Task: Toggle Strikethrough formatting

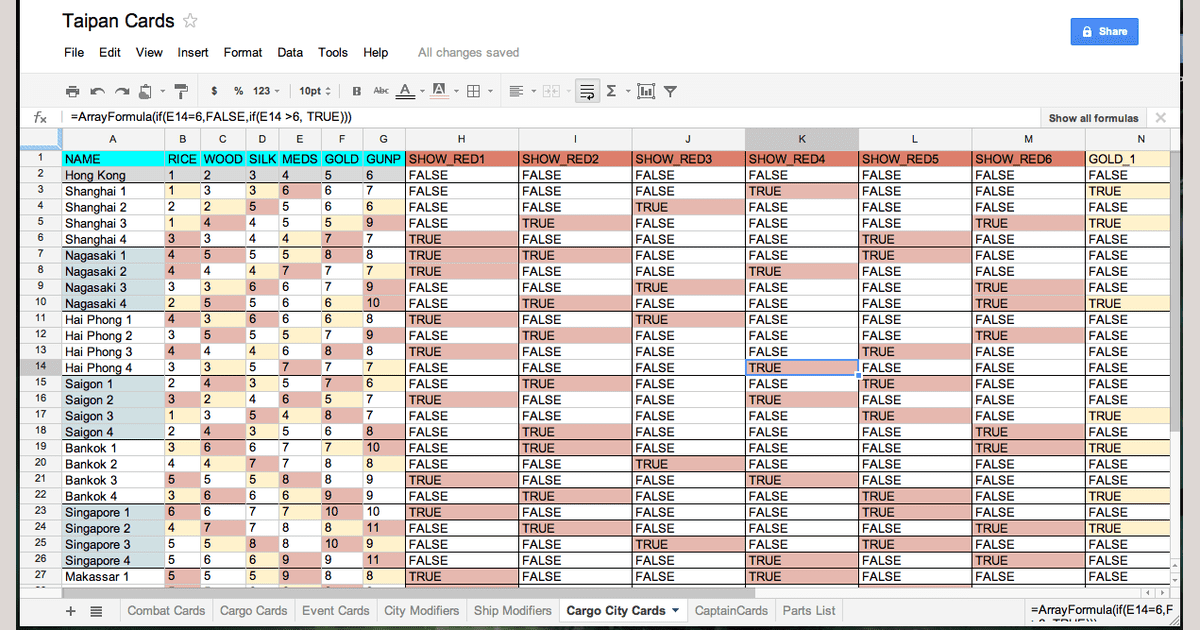Action: [x=380, y=91]
